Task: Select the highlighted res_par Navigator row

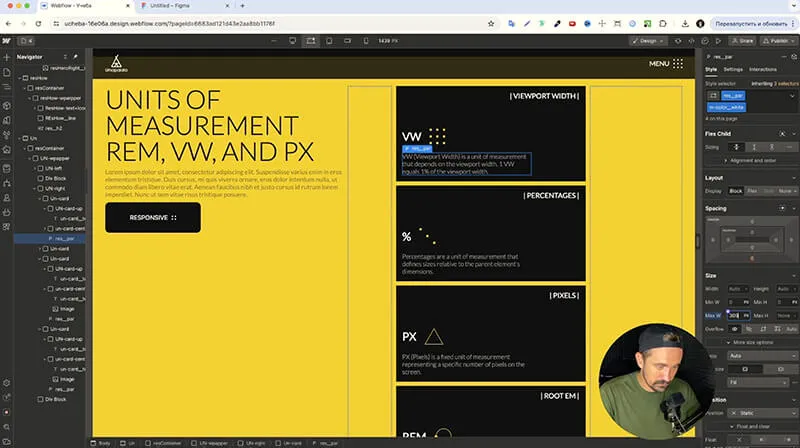Action: click(49, 238)
